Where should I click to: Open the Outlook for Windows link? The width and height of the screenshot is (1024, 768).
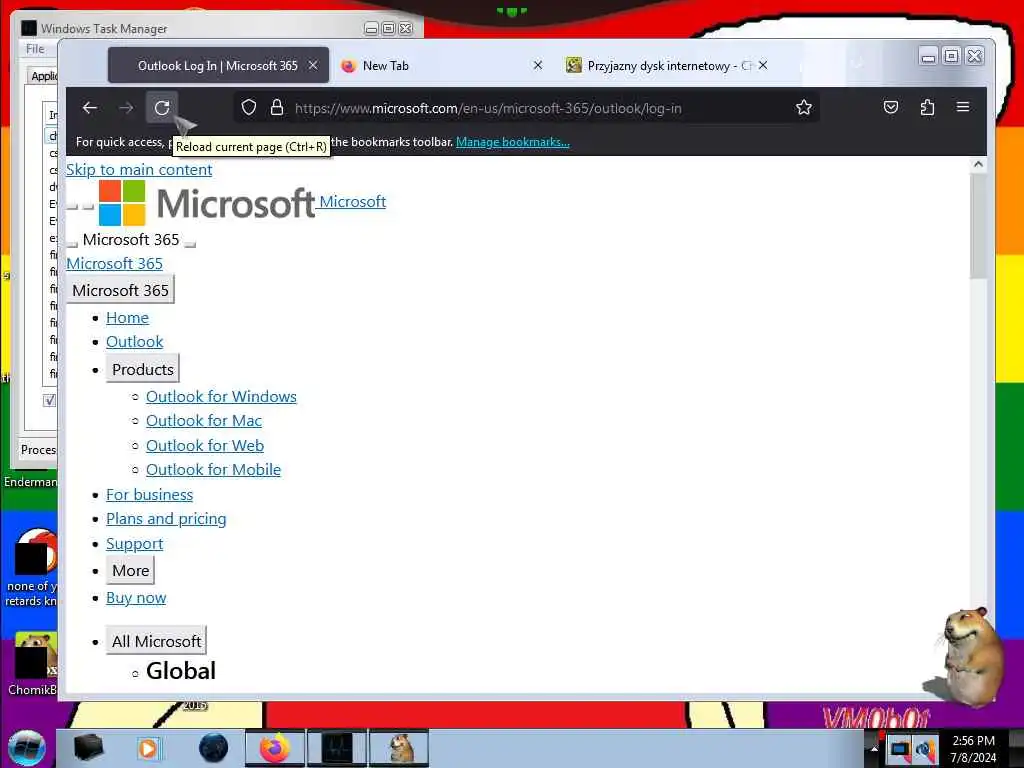[x=221, y=397]
